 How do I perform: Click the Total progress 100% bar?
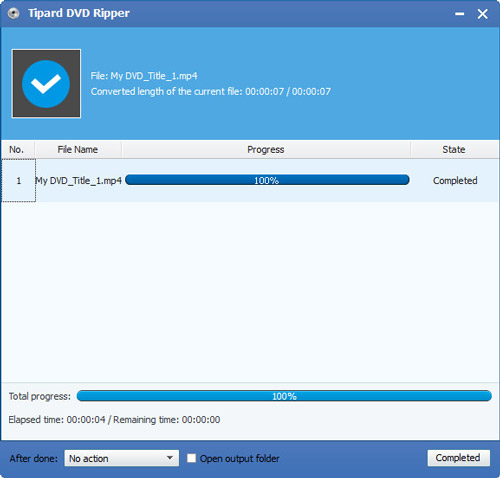pyautogui.click(x=284, y=396)
